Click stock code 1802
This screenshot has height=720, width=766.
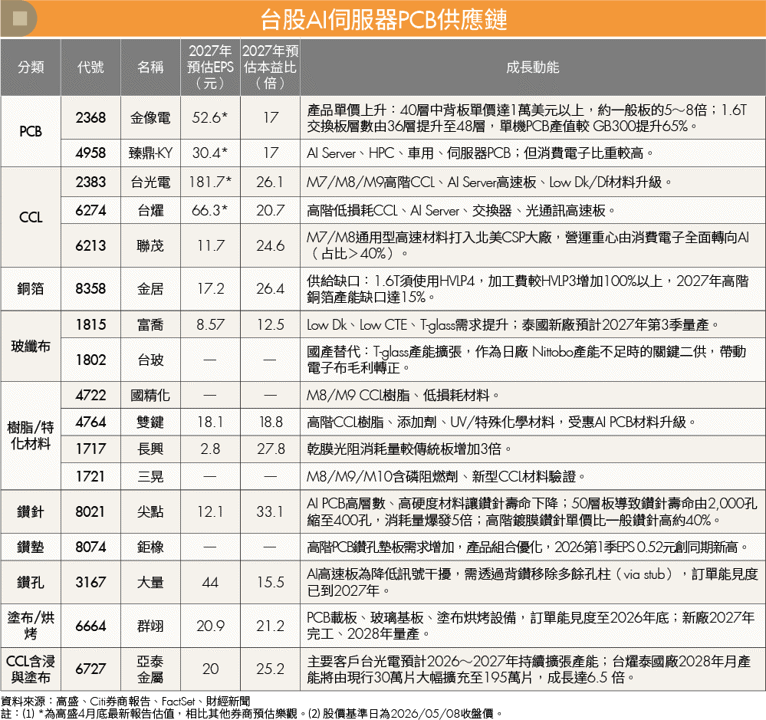coord(90,360)
